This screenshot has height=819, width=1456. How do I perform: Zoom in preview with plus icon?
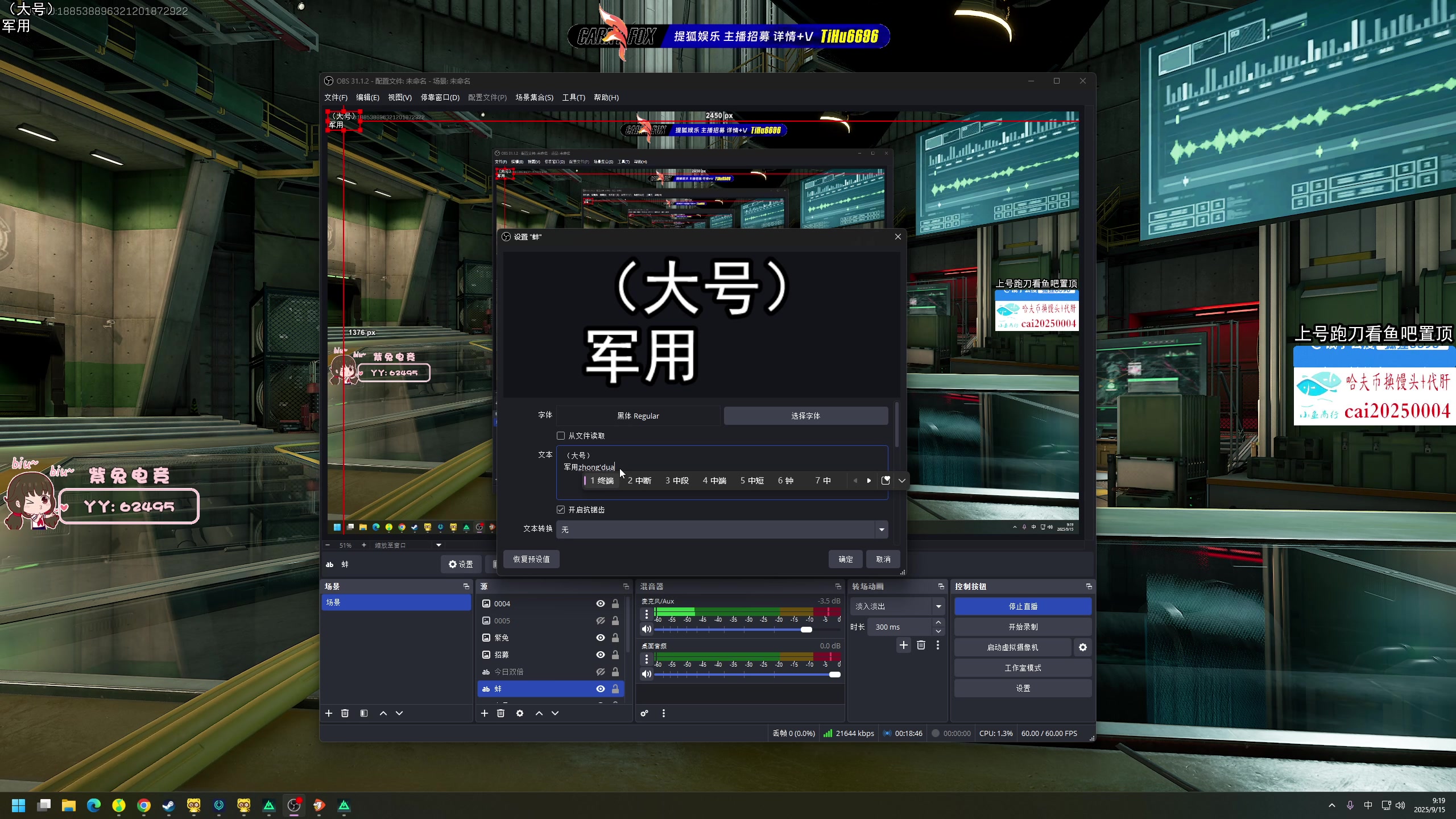pos(364,545)
